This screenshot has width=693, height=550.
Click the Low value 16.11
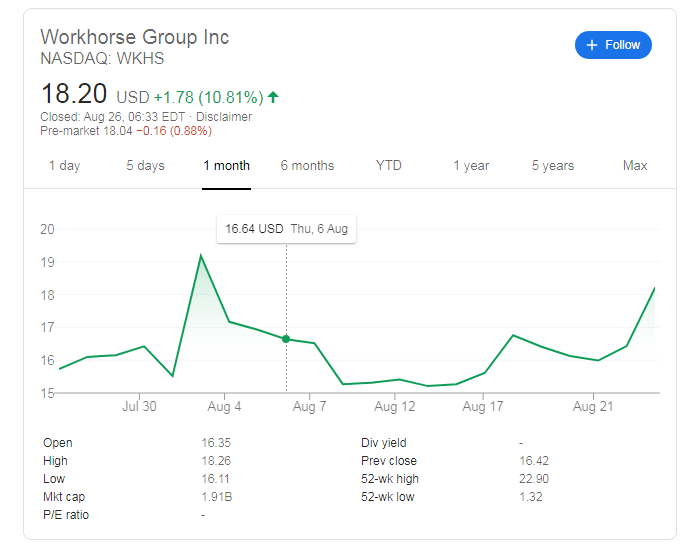pos(215,479)
